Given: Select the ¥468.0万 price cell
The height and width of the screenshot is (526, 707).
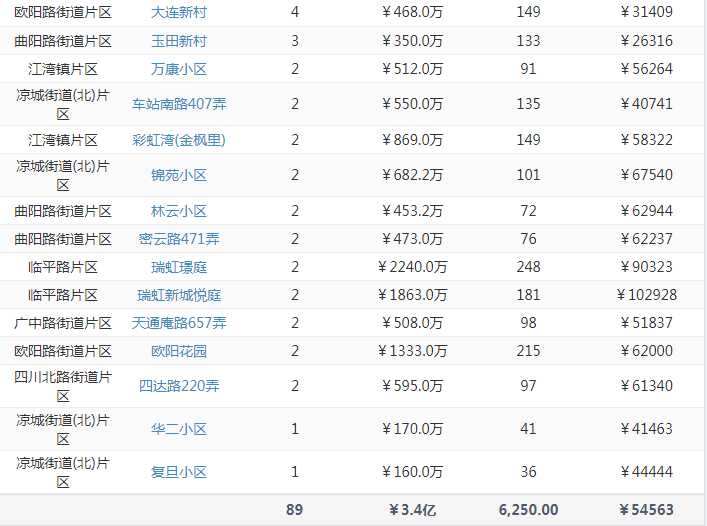Looking at the screenshot, I should (x=413, y=12).
